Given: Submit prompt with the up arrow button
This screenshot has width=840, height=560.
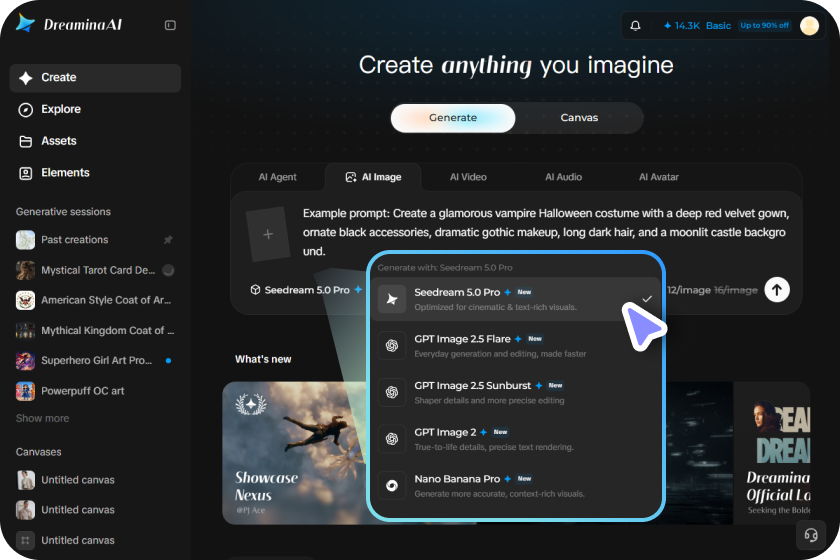Looking at the screenshot, I should tap(777, 290).
